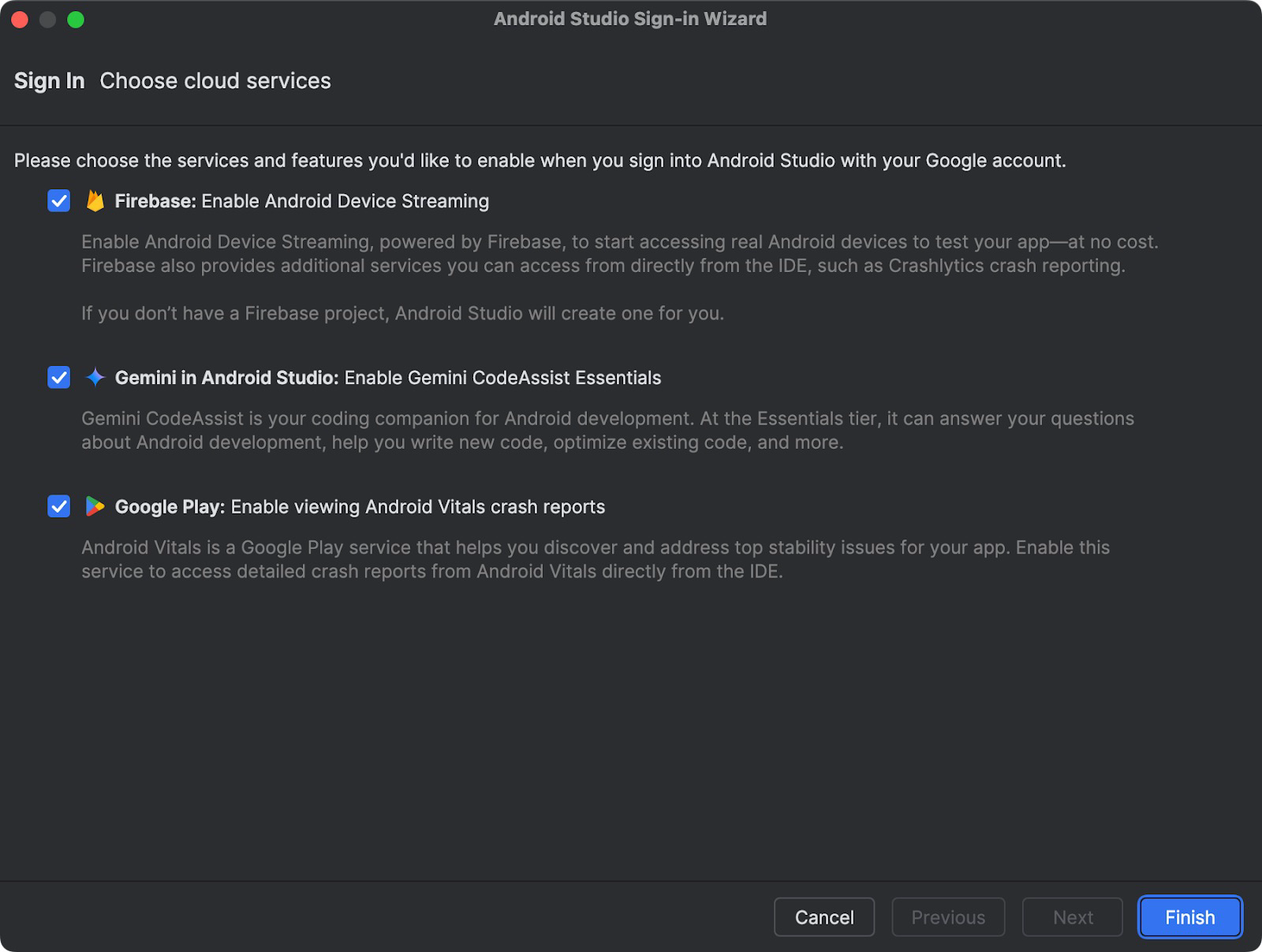
Task: Click the Firebase description paragraph text
Action: (x=620, y=278)
